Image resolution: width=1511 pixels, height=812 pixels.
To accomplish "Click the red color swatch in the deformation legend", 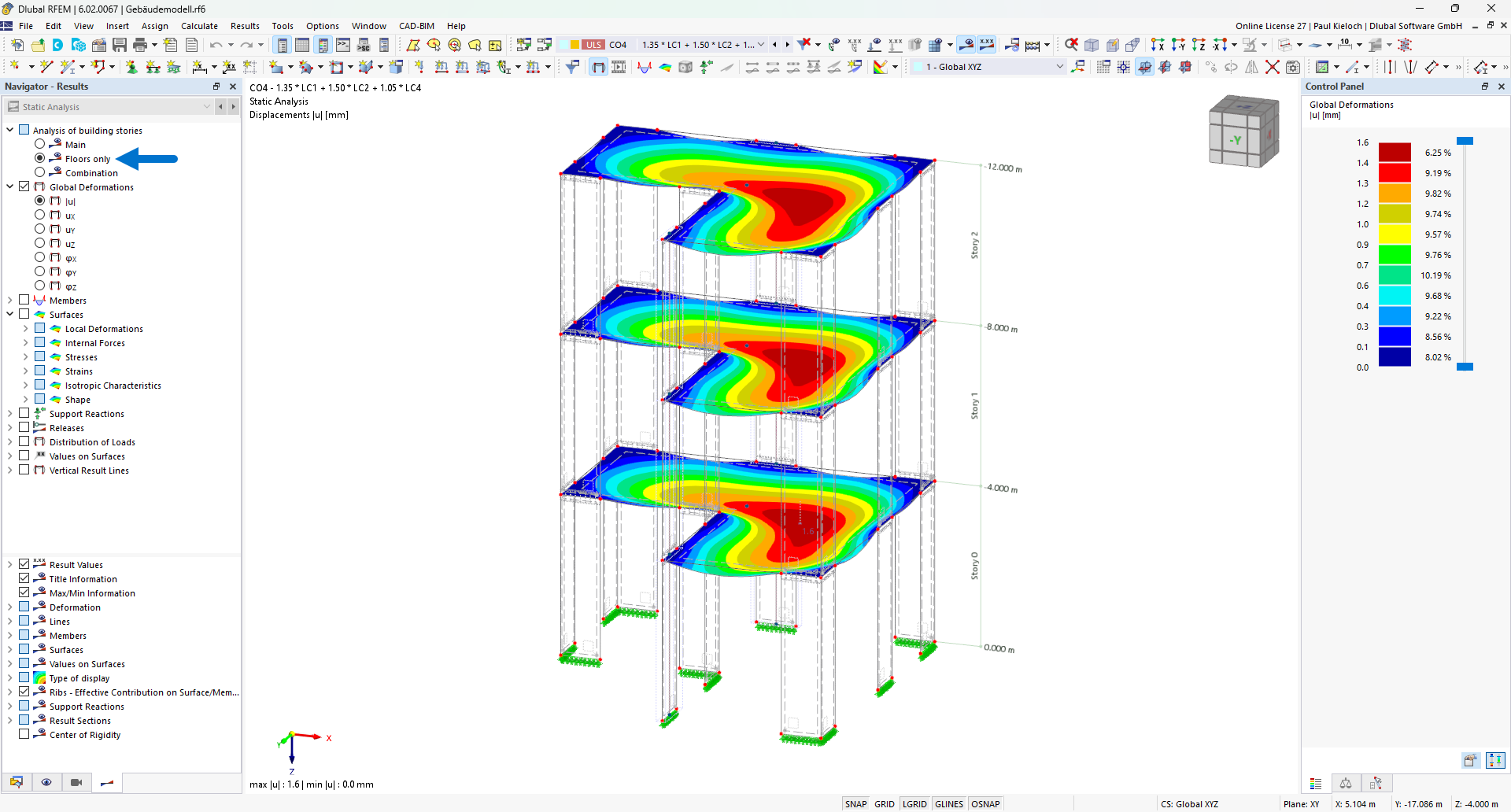I will coord(1397,172).
